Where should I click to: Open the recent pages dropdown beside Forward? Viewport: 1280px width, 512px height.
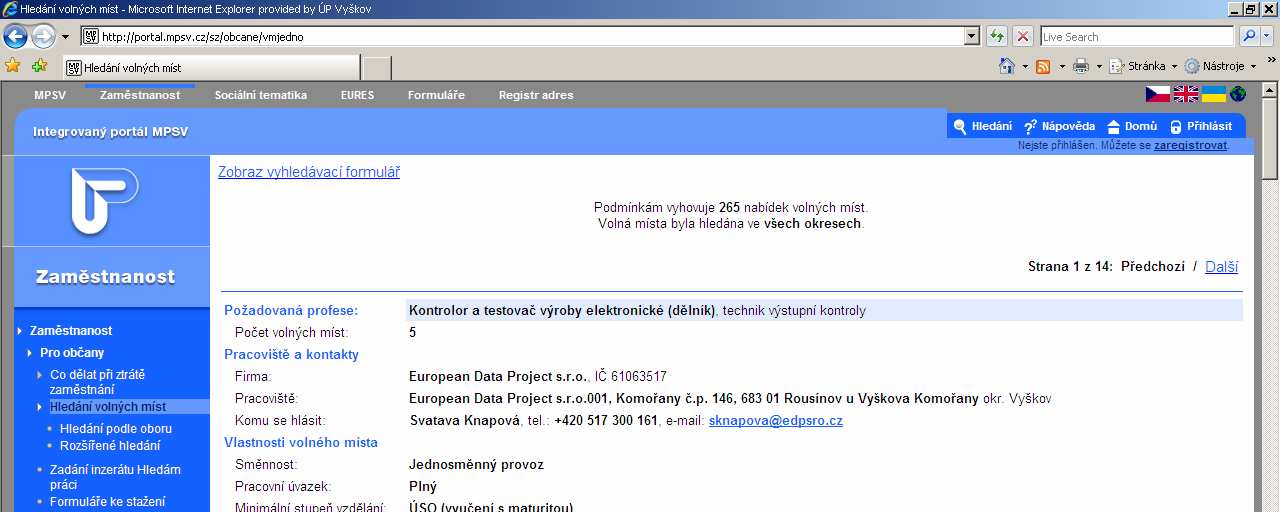(65, 37)
